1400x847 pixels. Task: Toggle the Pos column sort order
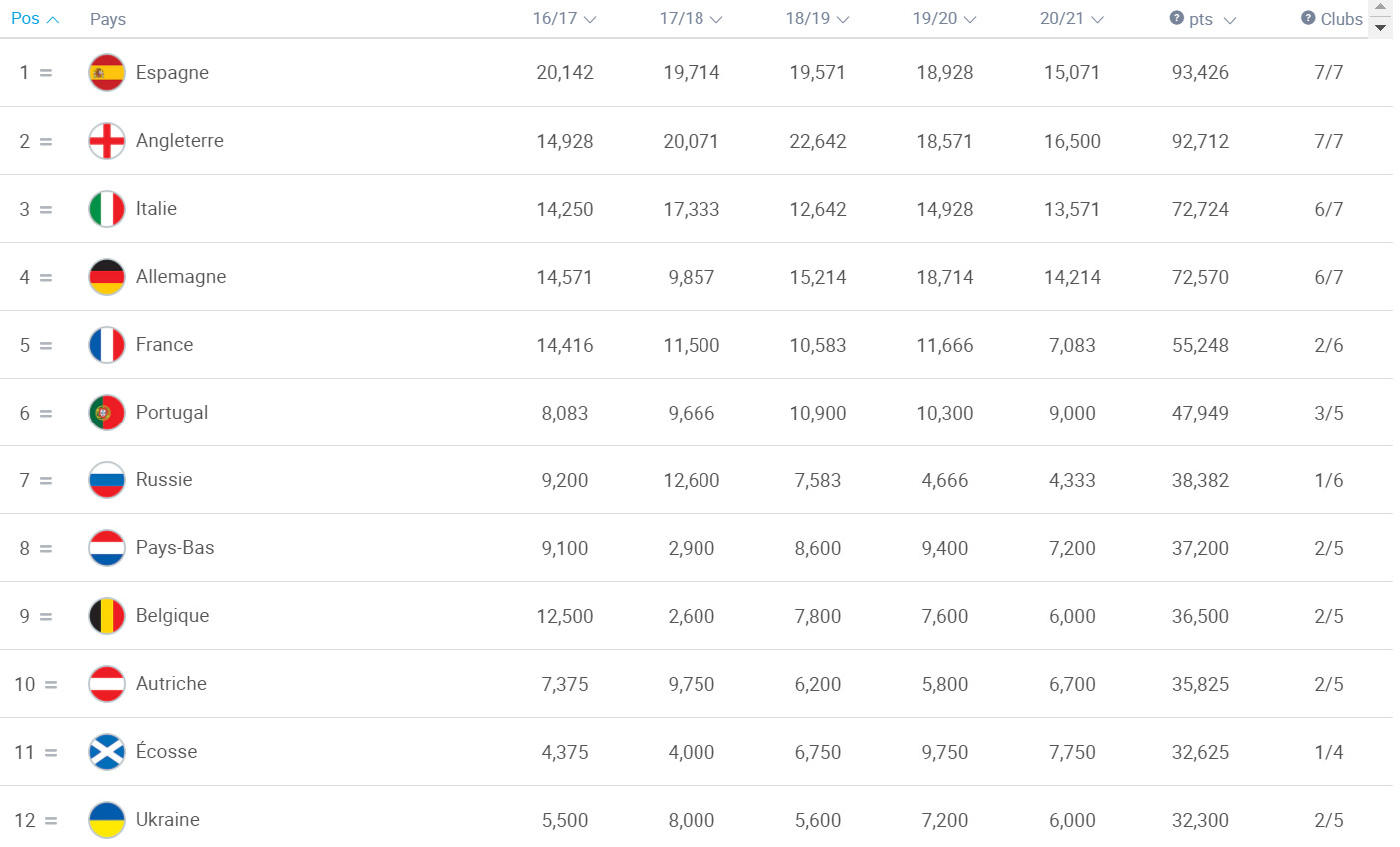[x=35, y=19]
